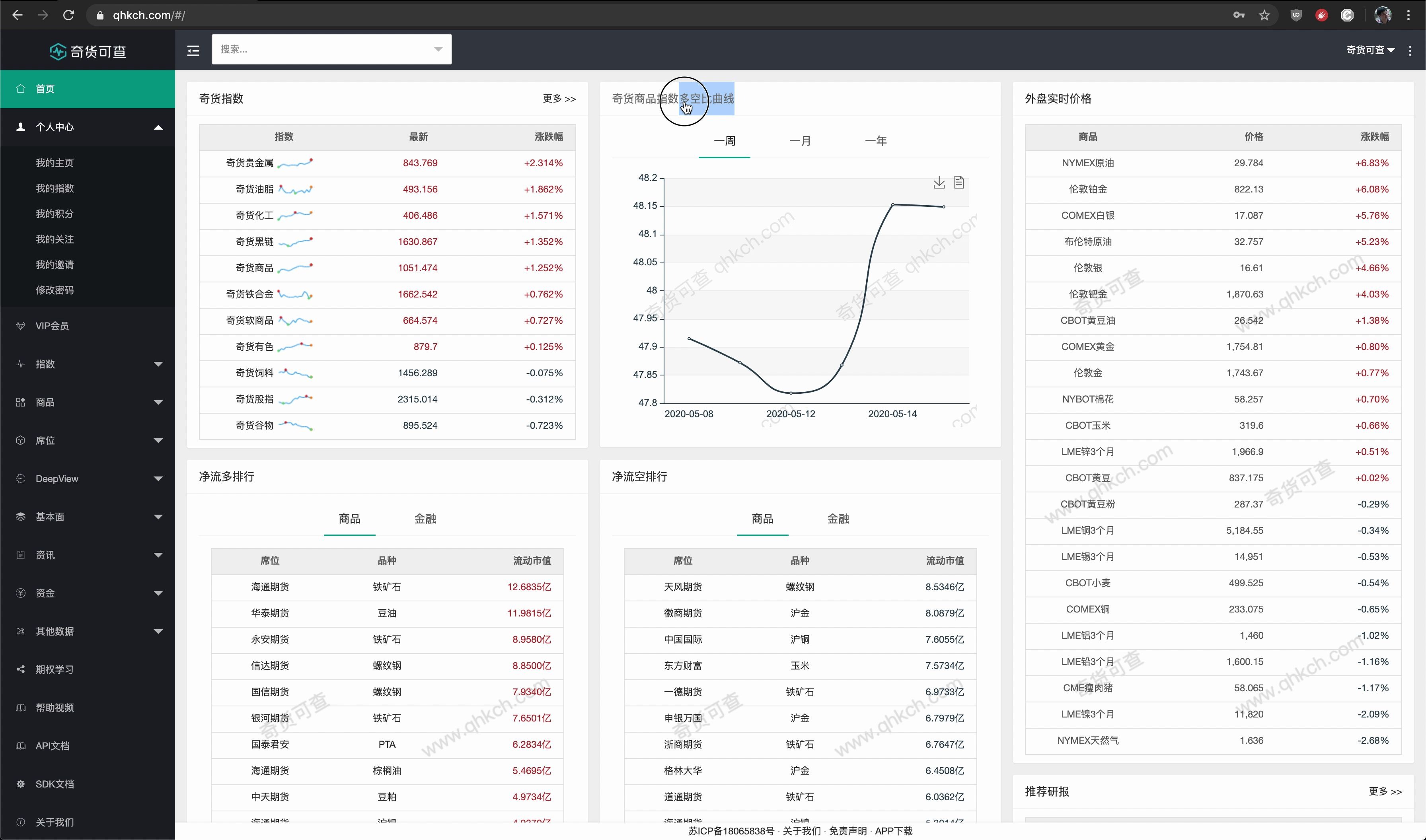Open 更多 link in 推荐研报
This screenshot has height=840, width=1426.
click(1385, 791)
